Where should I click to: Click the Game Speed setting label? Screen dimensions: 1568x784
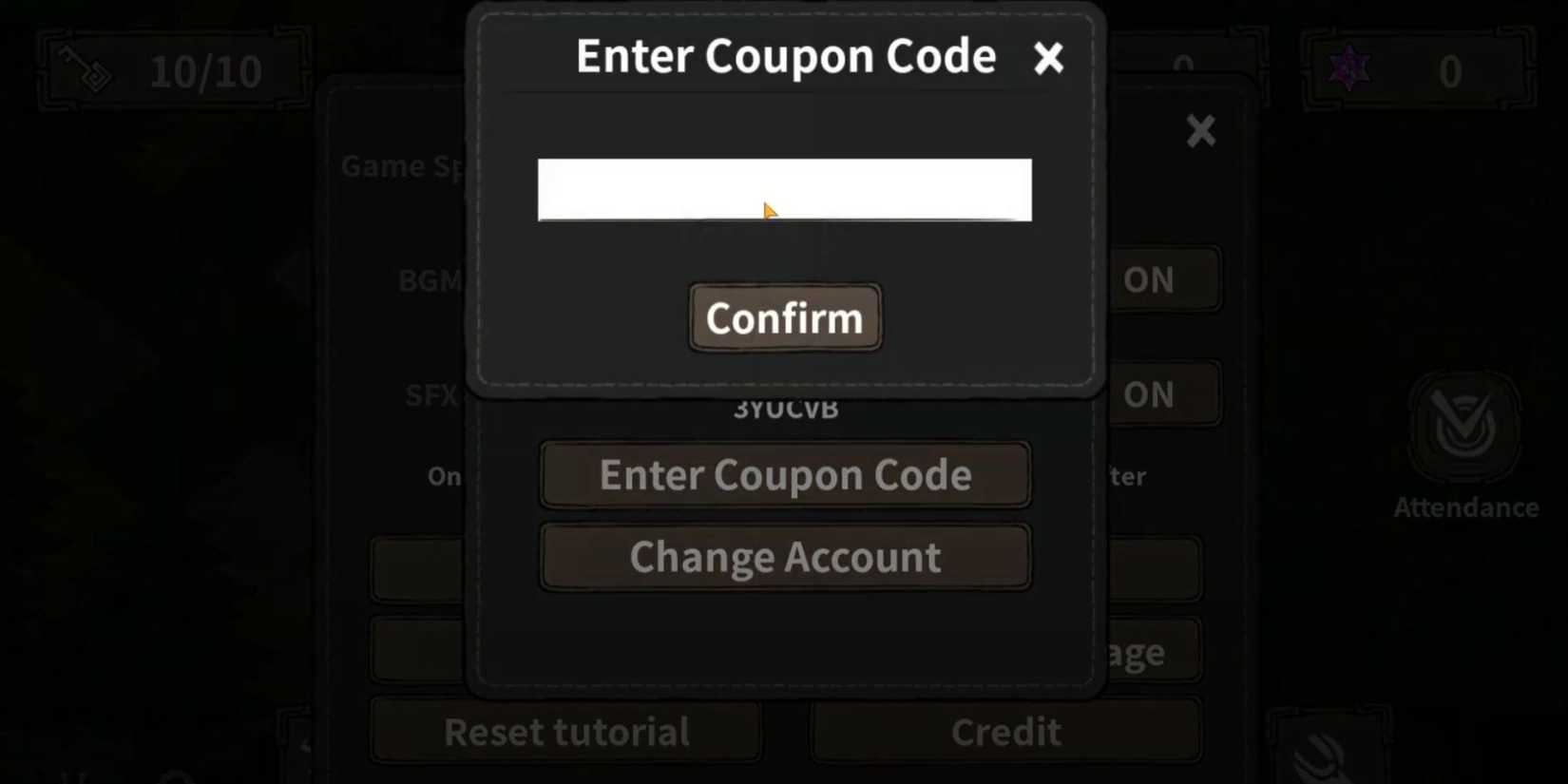403,166
